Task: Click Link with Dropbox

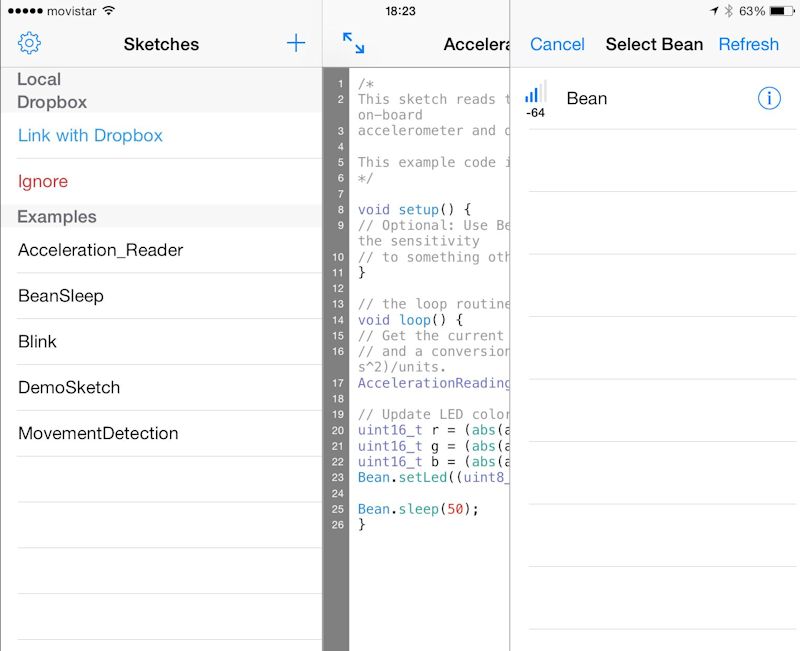Action: pyautogui.click(x=90, y=135)
